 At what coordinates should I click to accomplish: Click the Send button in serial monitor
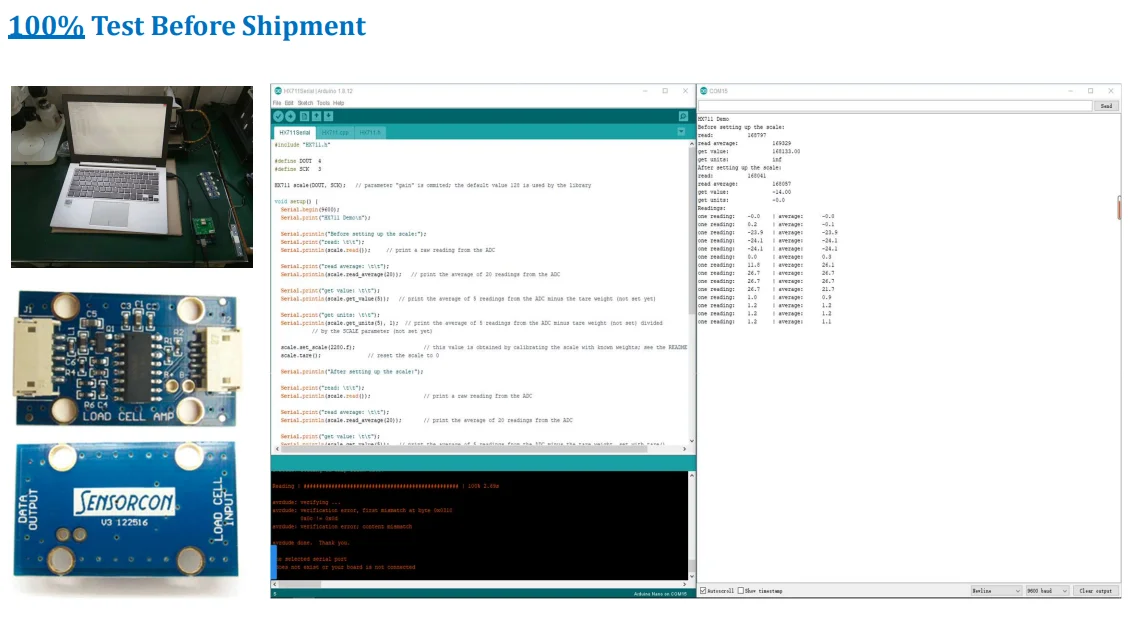tap(1106, 106)
